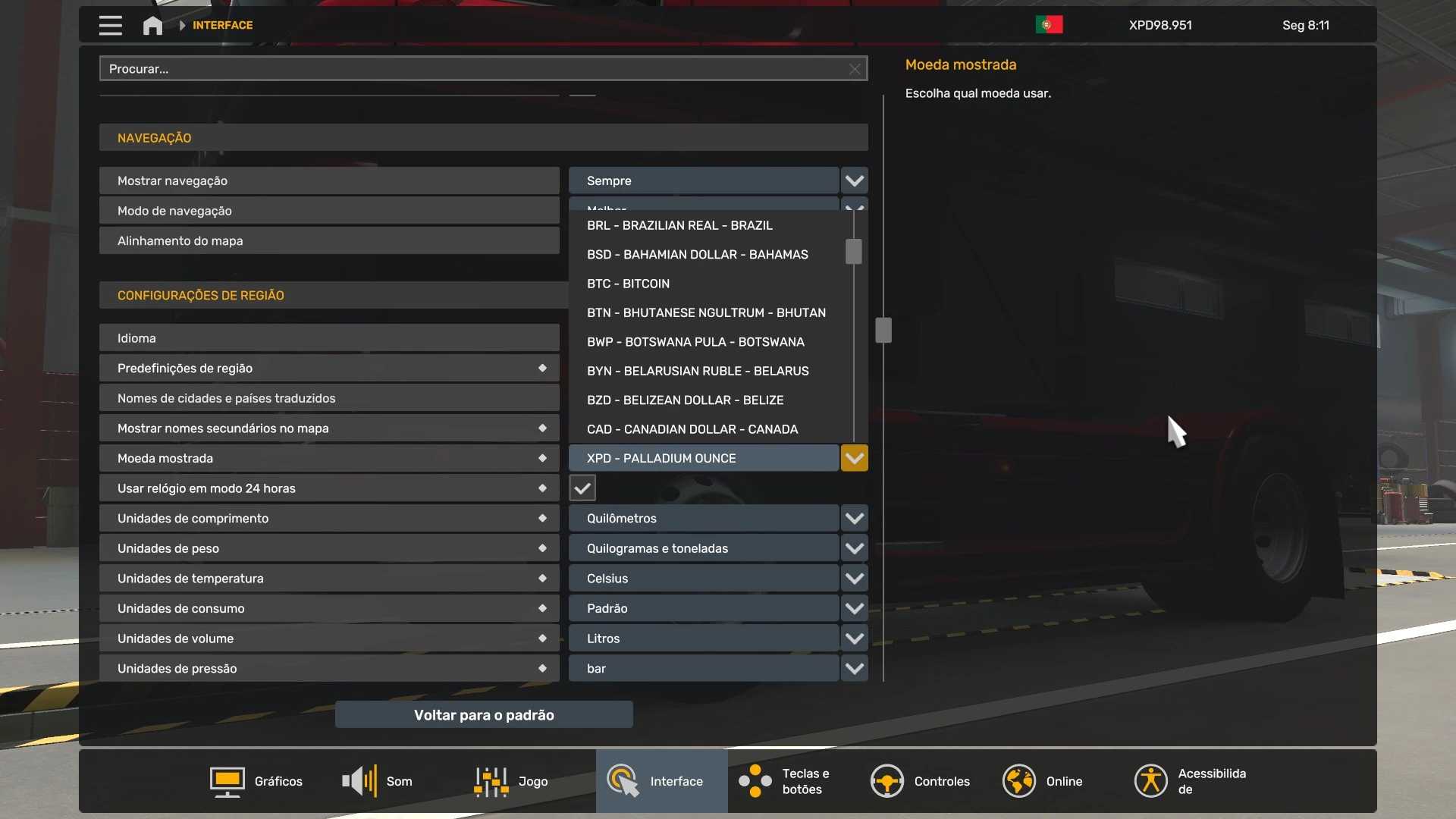This screenshot has width=1456, height=819.
Task: Open Online settings globe icon
Action: pyautogui.click(x=1019, y=781)
